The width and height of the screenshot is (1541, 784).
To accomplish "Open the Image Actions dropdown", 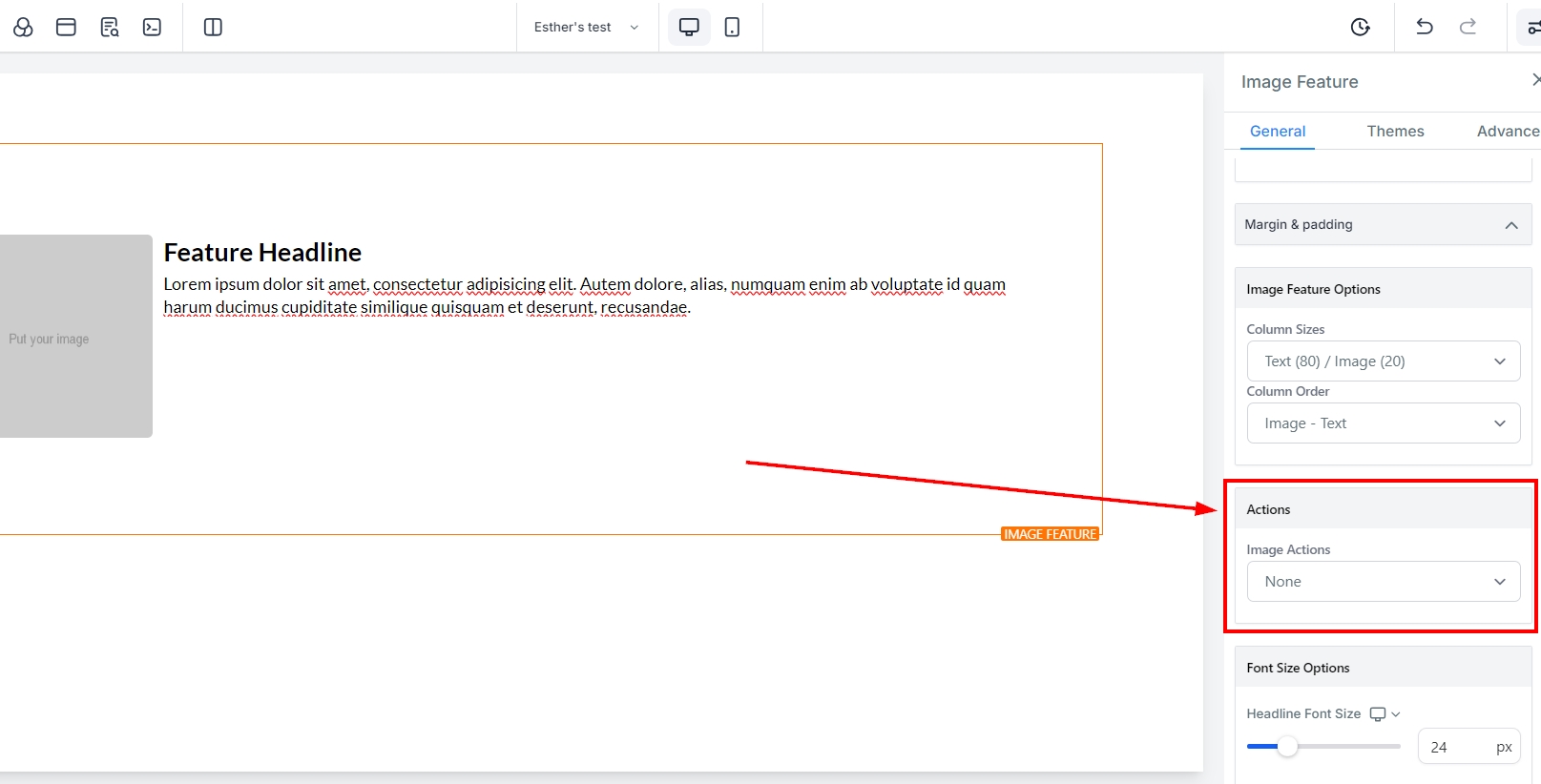I will pos(1383,582).
